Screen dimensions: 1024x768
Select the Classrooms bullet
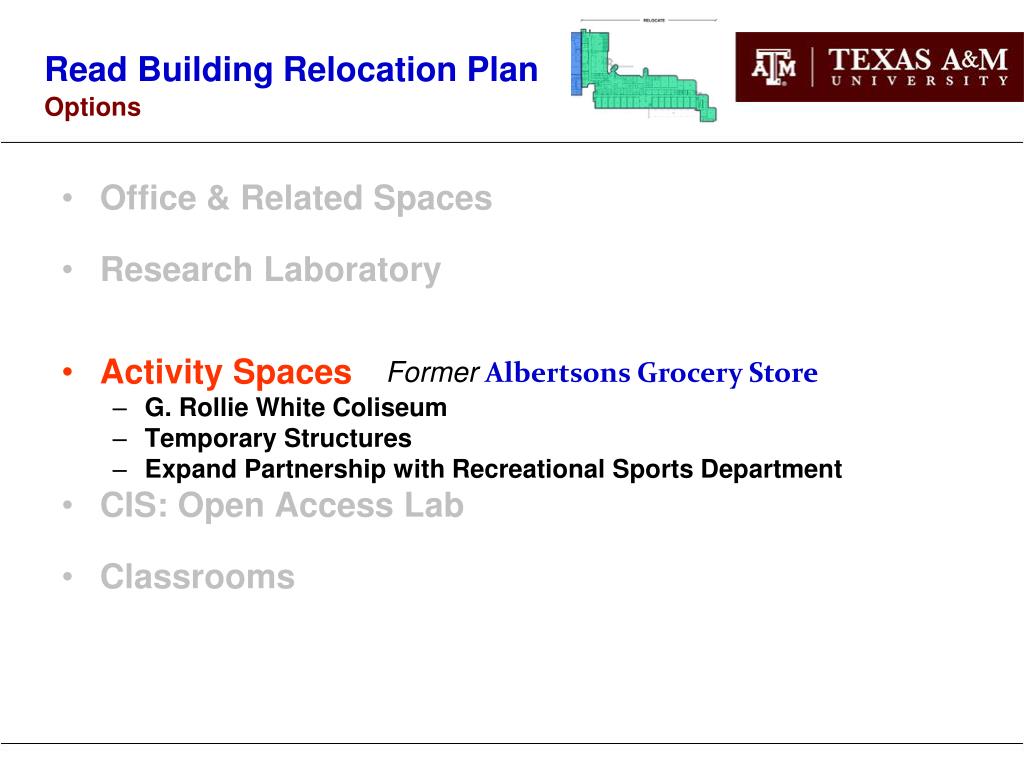point(197,577)
